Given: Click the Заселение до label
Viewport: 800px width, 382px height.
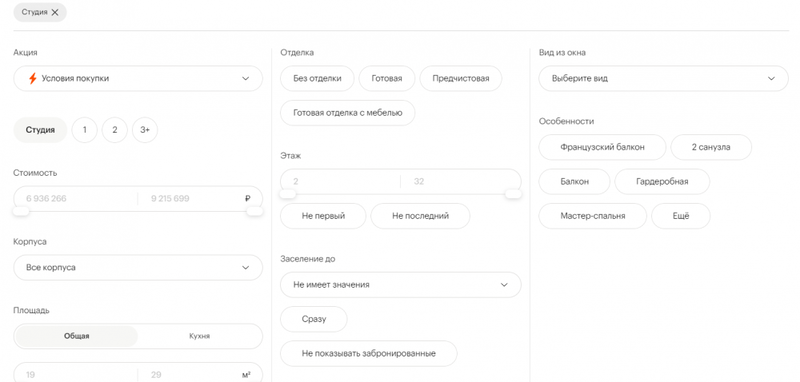Looking at the screenshot, I should pos(308,259).
